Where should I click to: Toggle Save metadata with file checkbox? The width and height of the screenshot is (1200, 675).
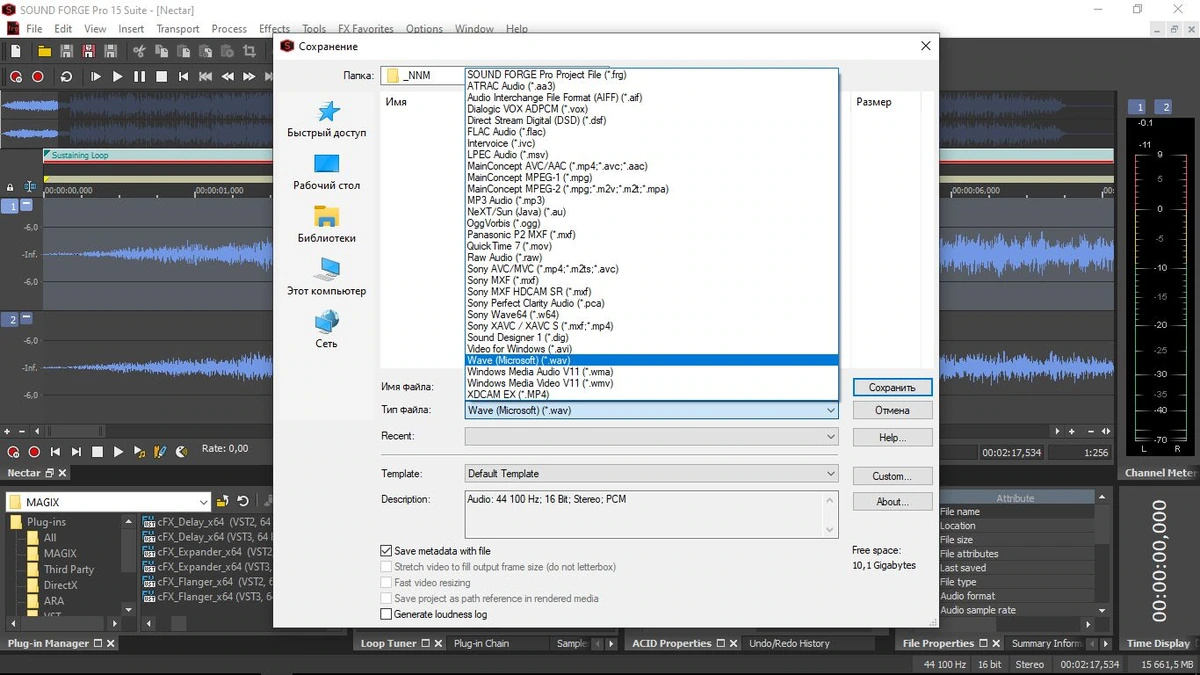coord(386,551)
